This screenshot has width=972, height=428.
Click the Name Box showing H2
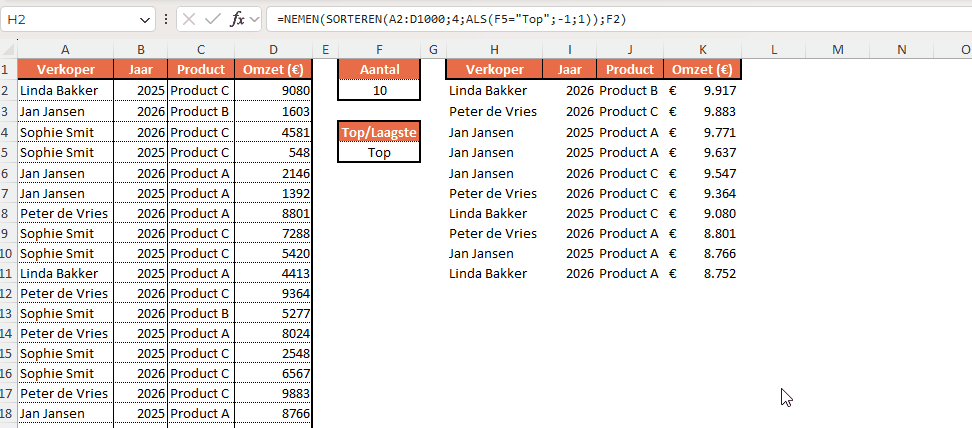click(x=70, y=19)
